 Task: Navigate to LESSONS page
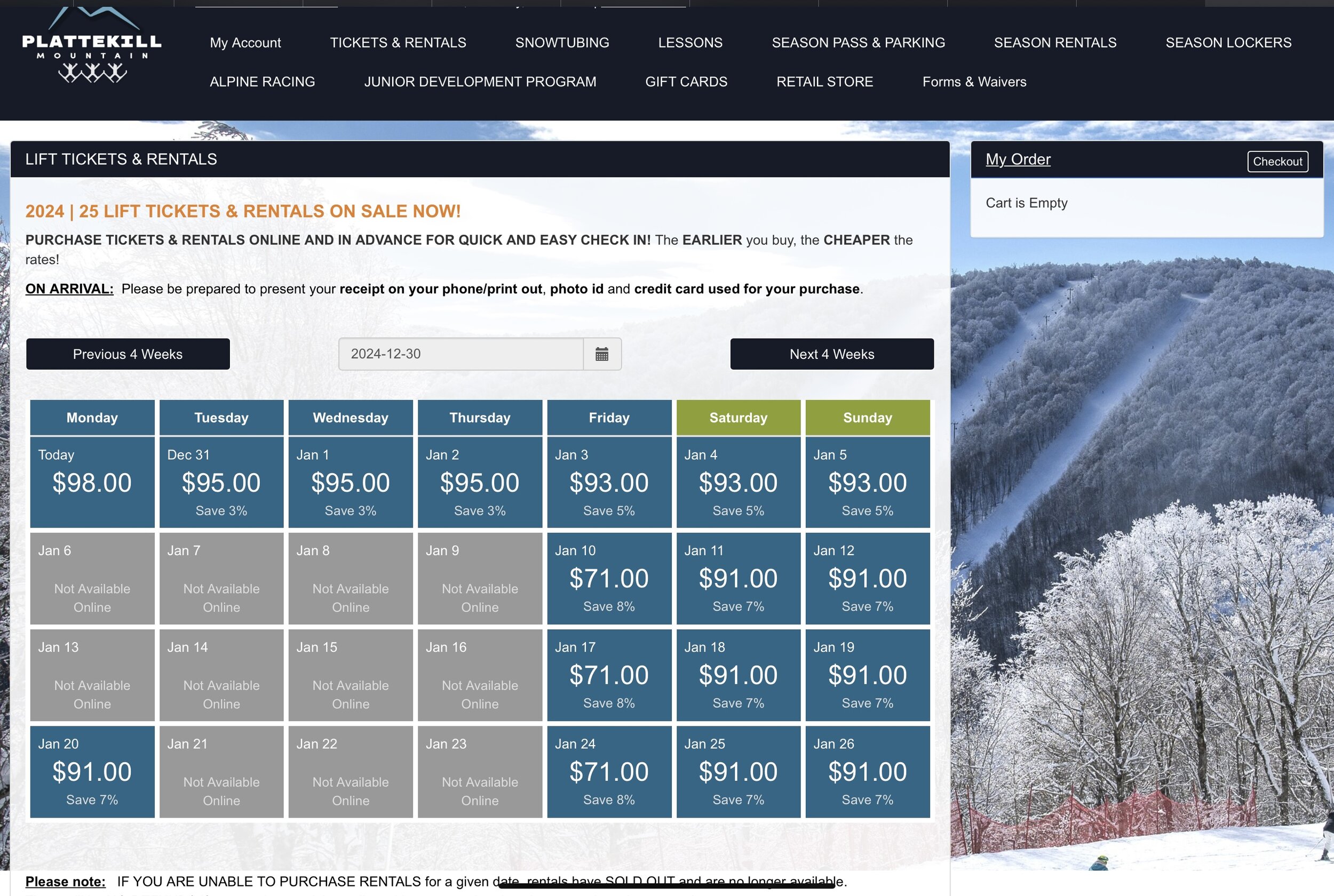click(x=690, y=43)
